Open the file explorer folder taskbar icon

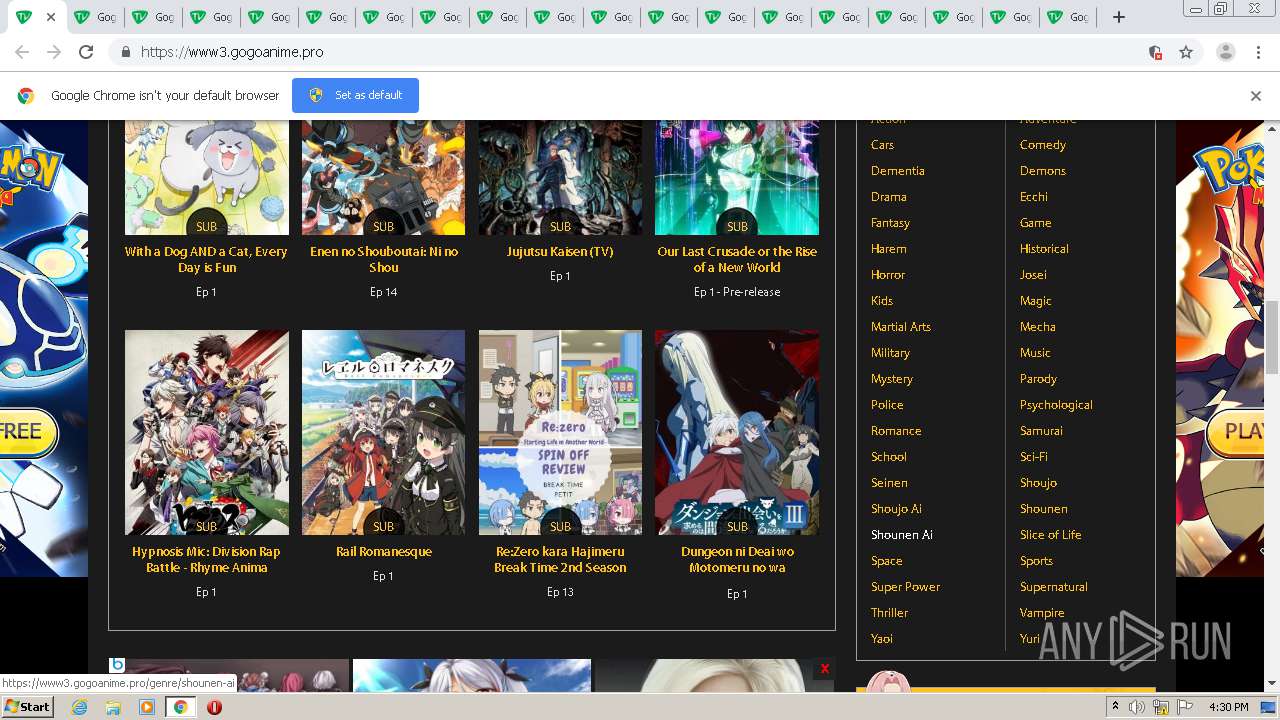113,707
